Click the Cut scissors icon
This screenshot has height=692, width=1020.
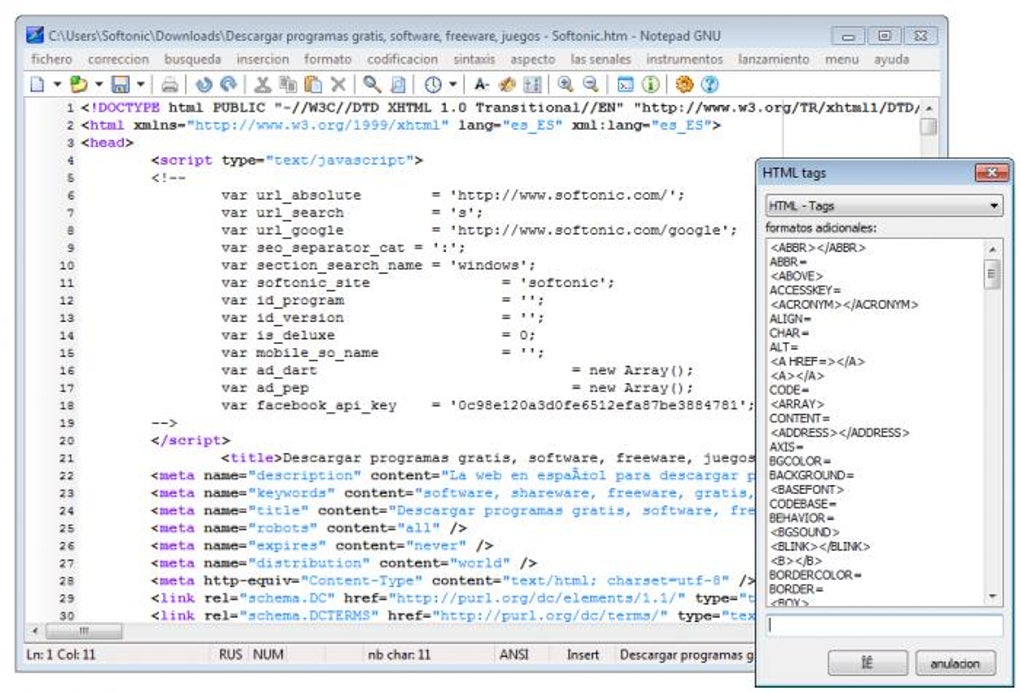pyautogui.click(x=262, y=85)
